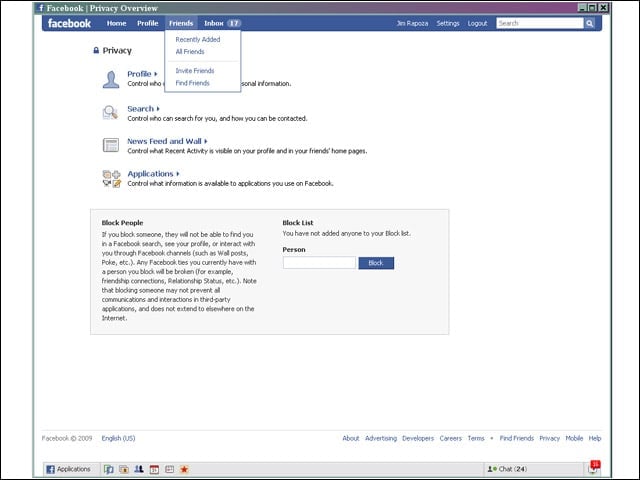Open News Feed and Wall privacy link
Image resolution: width=640 pixels, height=480 pixels.
coord(164,141)
